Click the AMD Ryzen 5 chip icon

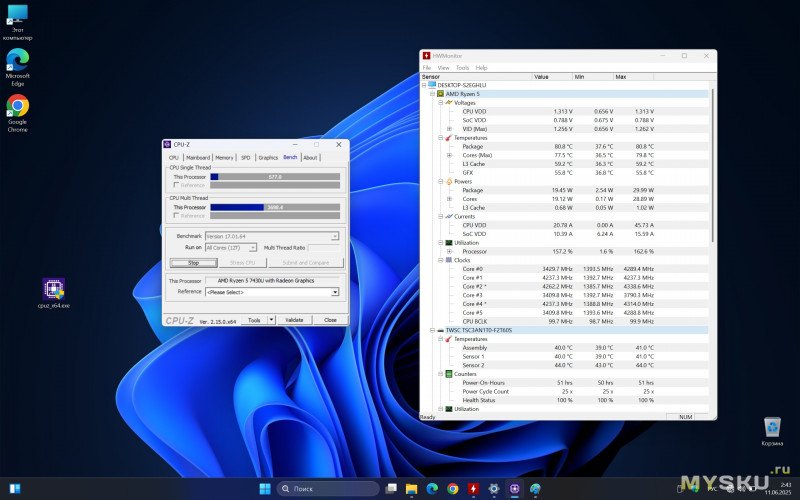pos(440,94)
